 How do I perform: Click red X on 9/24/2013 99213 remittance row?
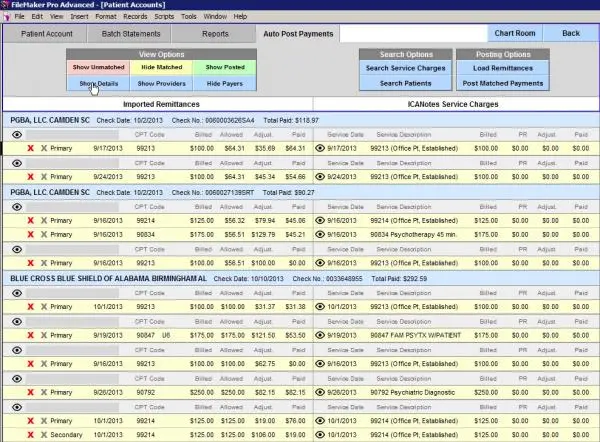[x=31, y=177]
